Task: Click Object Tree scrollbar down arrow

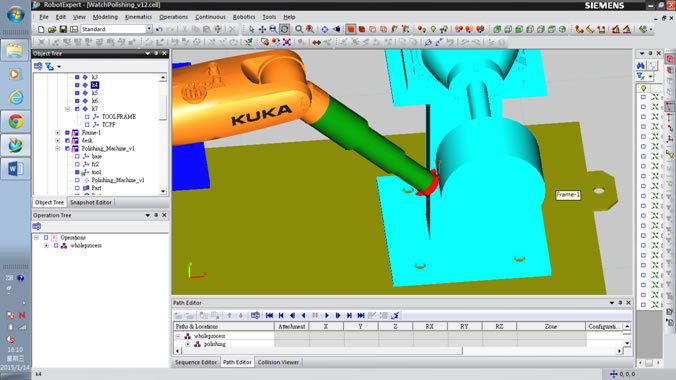Action: [163, 191]
